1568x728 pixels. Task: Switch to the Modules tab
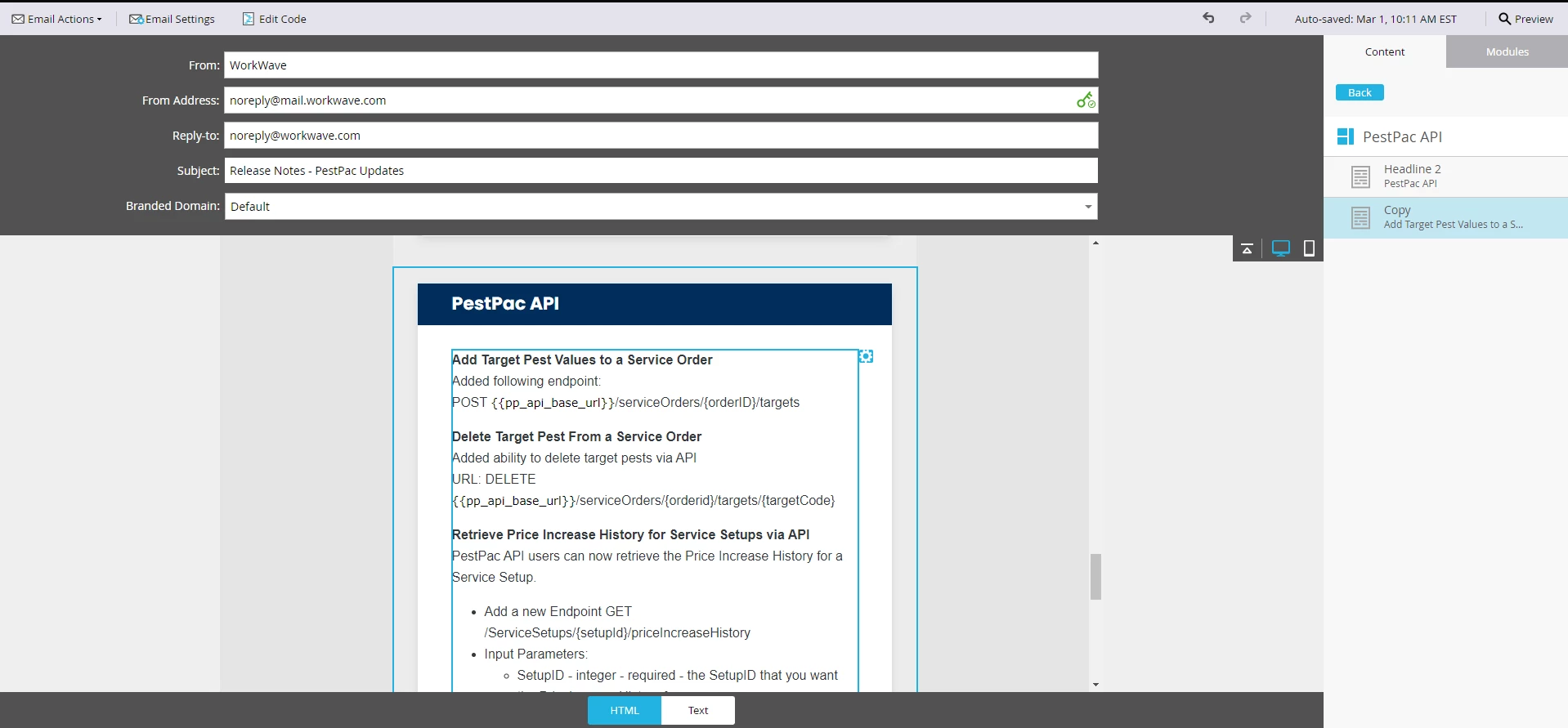click(x=1507, y=51)
